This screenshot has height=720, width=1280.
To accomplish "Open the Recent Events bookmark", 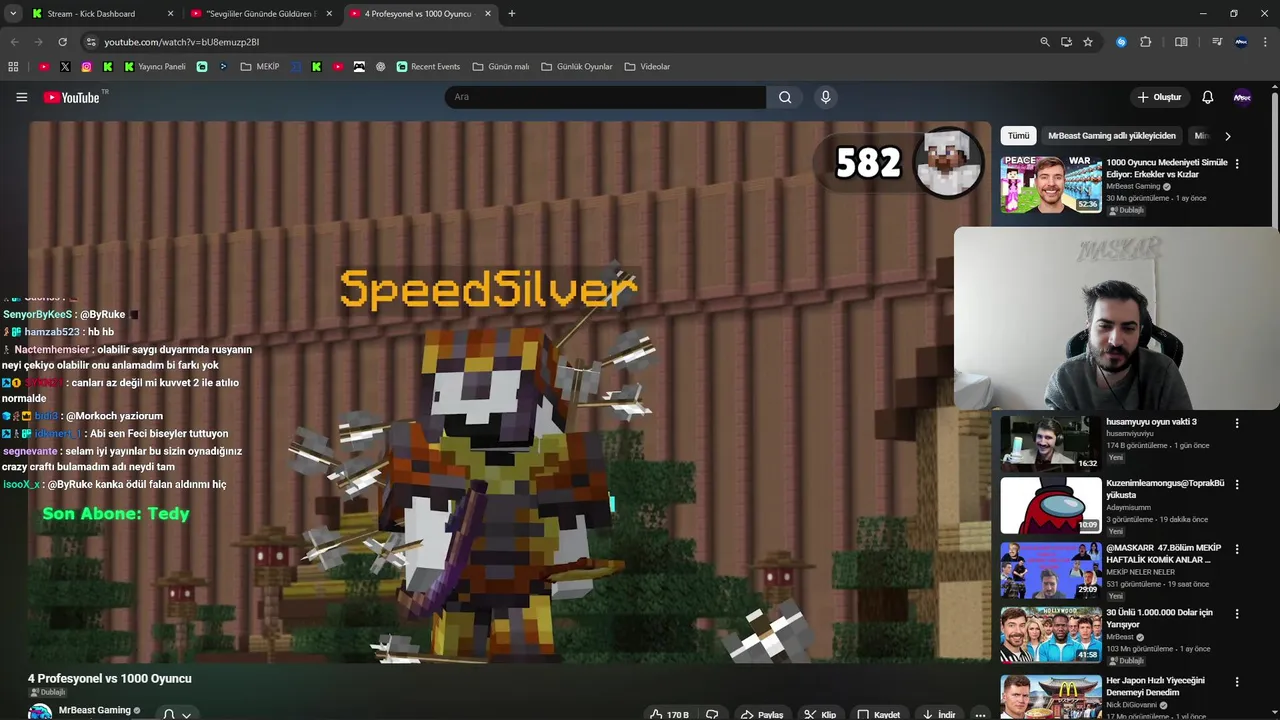I will pos(428,66).
